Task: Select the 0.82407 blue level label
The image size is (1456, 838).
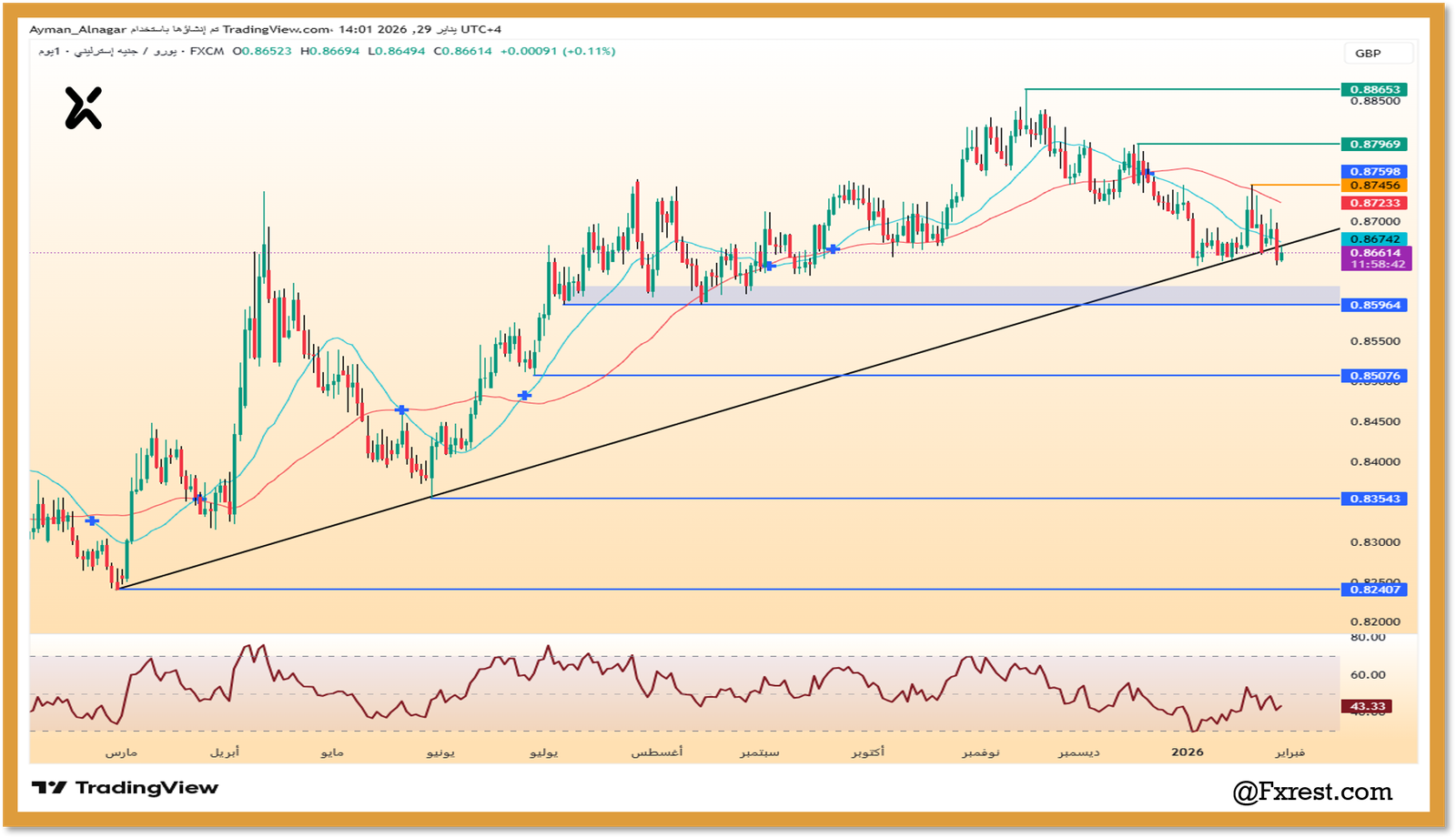Action: tap(1374, 590)
